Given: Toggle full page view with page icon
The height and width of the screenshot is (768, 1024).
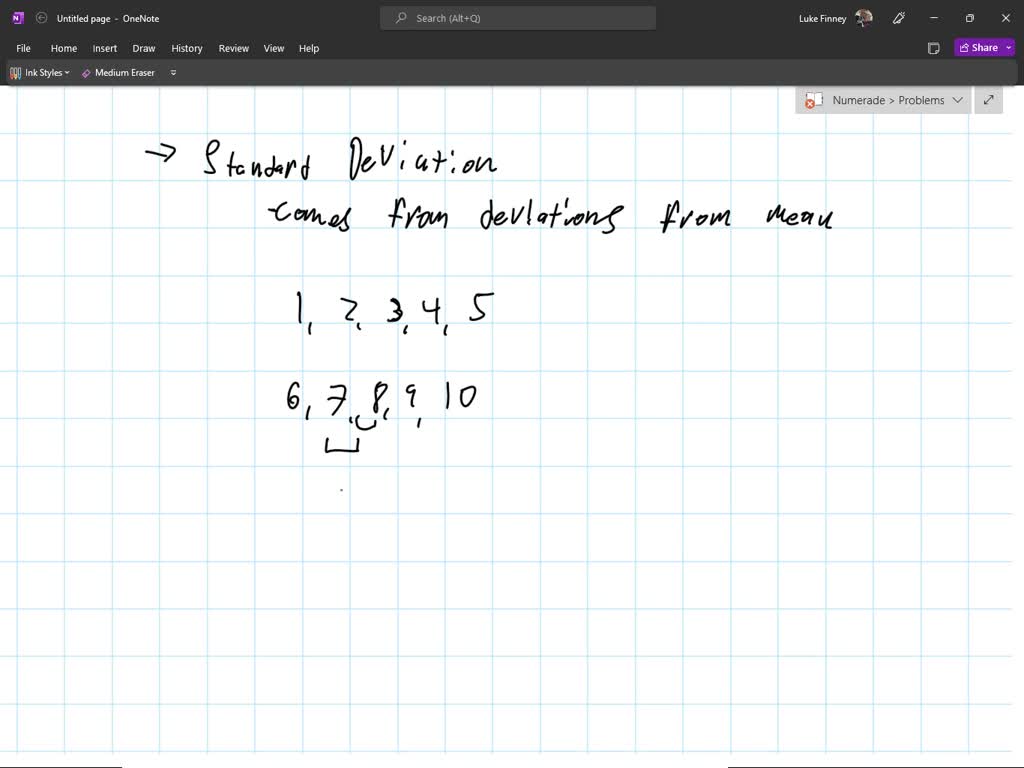Looking at the screenshot, I should (933, 47).
